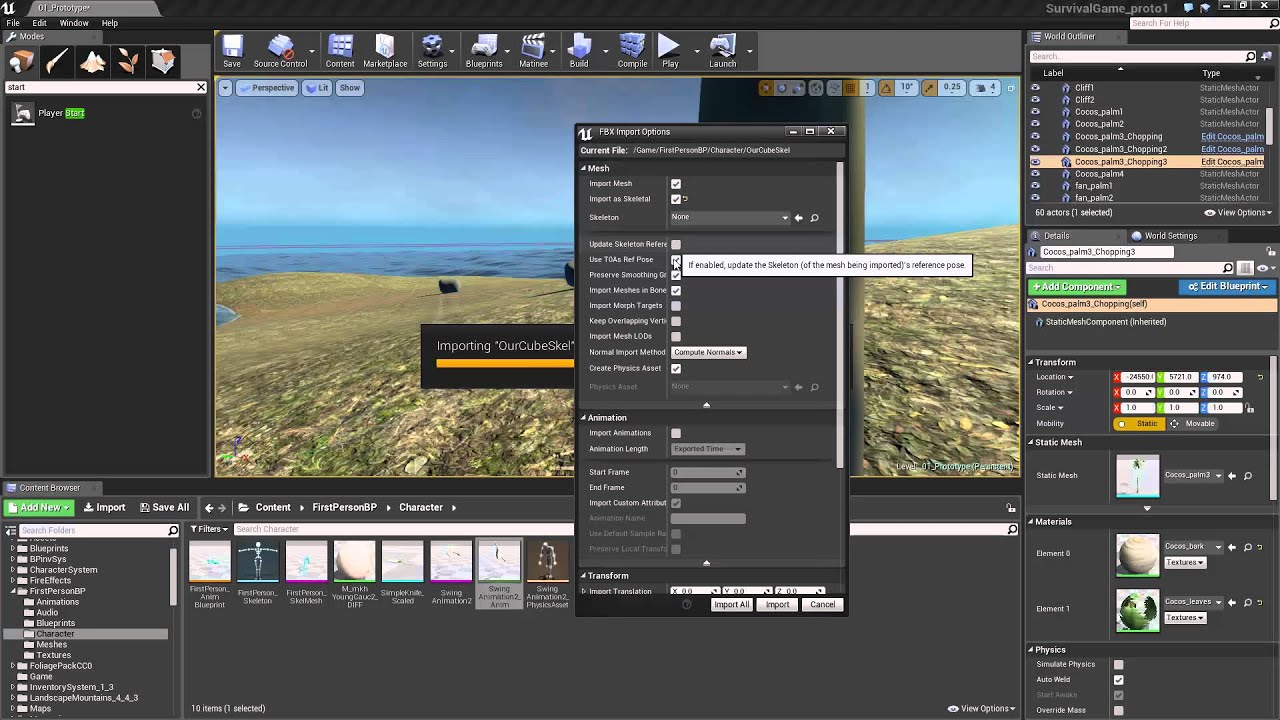Click the End Frame slider field
Viewport: 1280px width, 720px height.
tap(707, 488)
